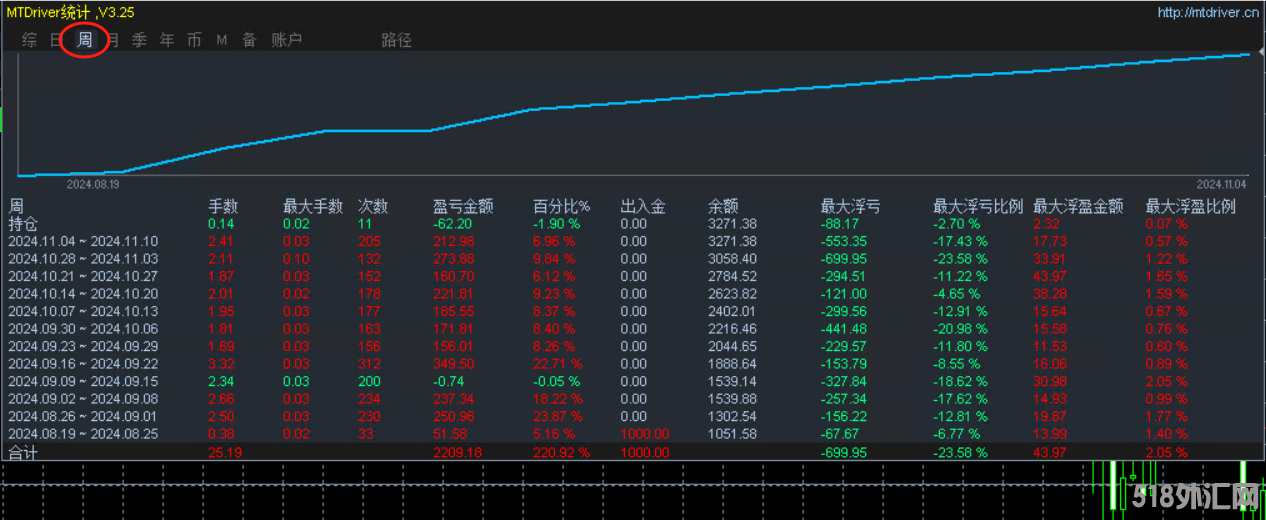Image resolution: width=1266 pixels, height=520 pixels.
Task: Click the 2024.11.04 chart end date marker
Action: 1221,184
